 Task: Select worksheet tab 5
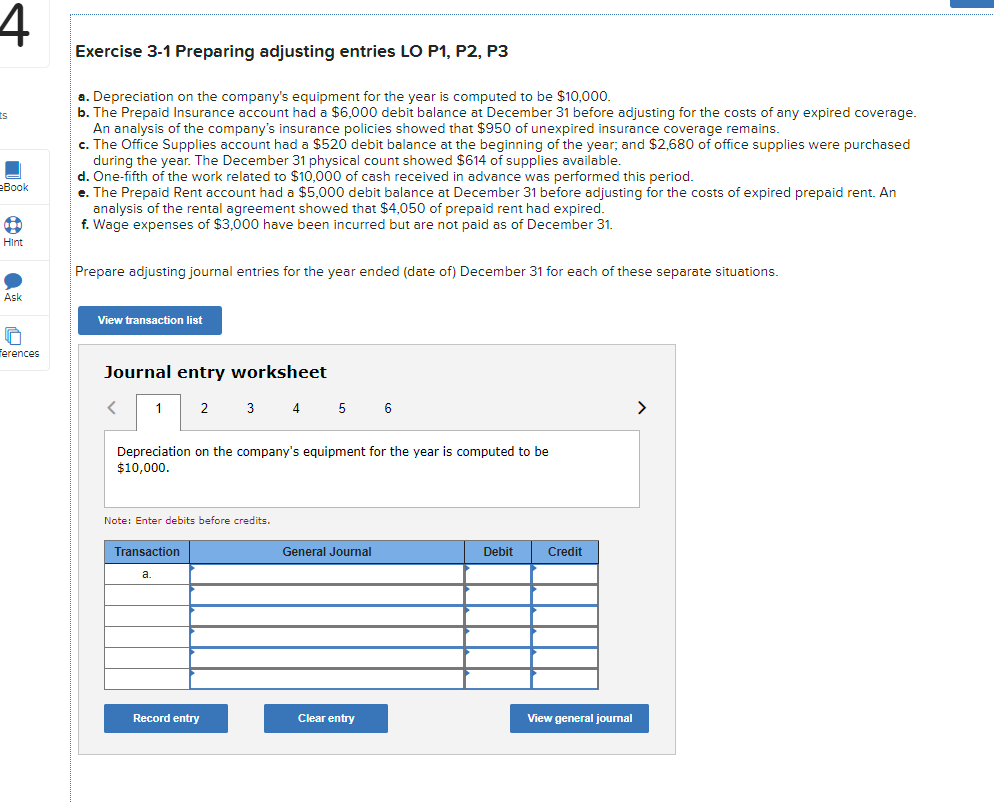[342, 408]
